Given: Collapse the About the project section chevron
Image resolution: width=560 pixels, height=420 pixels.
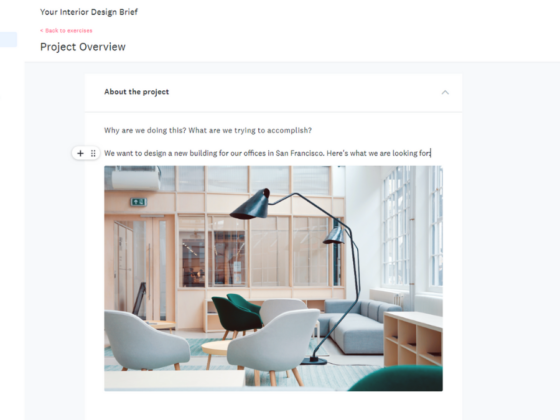Looking at the screenshot, I should click(x=445, y=92).
